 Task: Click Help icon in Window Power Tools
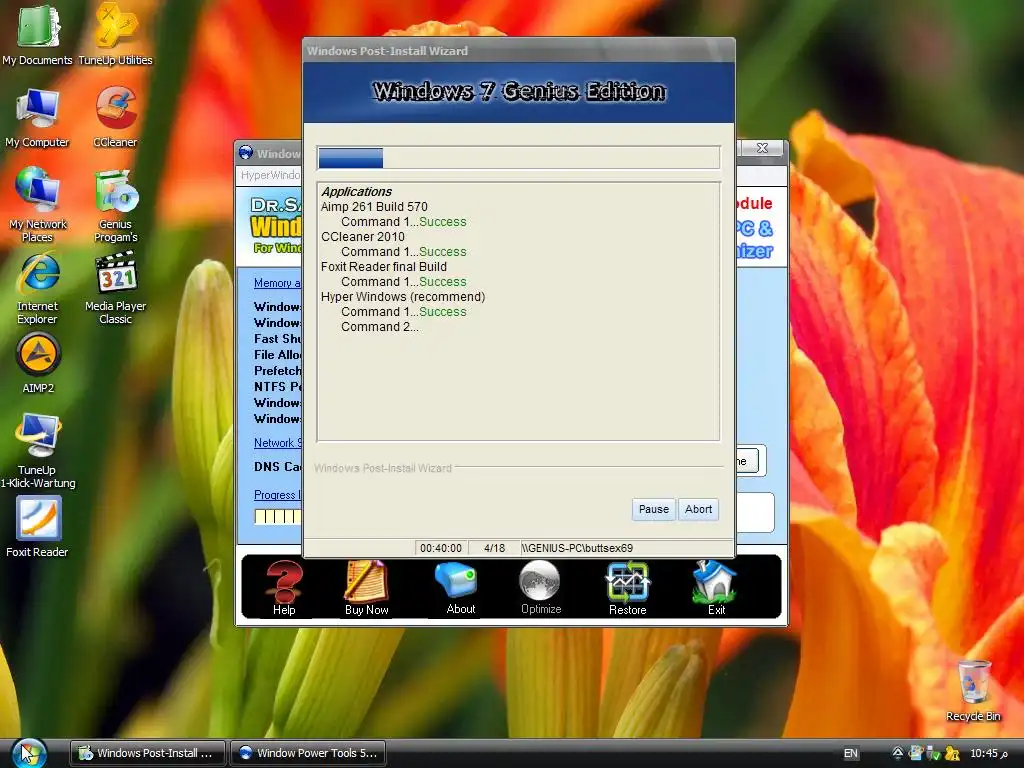(284, 588)
